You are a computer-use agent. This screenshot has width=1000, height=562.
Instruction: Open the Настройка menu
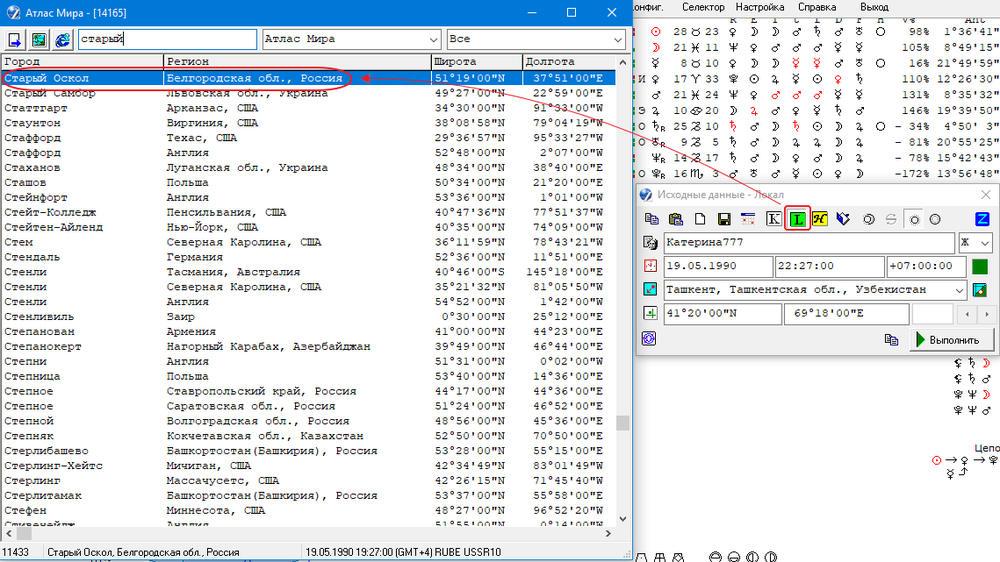pyautogui.click(x=760, y=7)
